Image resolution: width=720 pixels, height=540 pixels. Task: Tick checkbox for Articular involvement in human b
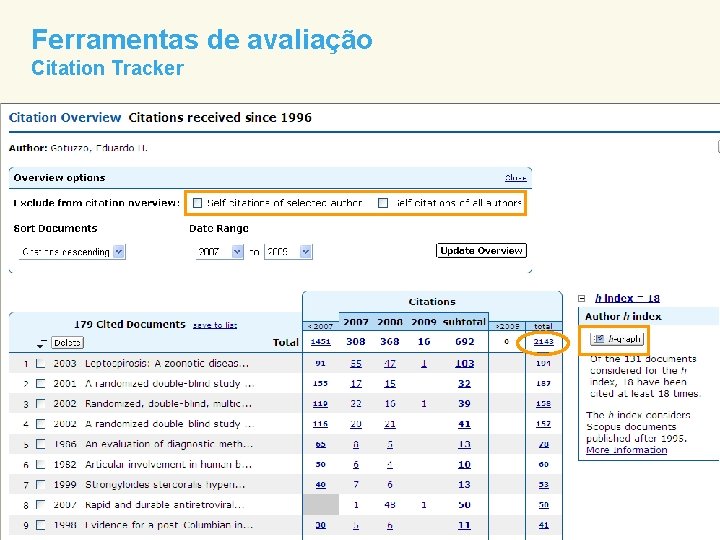tap(40, 464)
